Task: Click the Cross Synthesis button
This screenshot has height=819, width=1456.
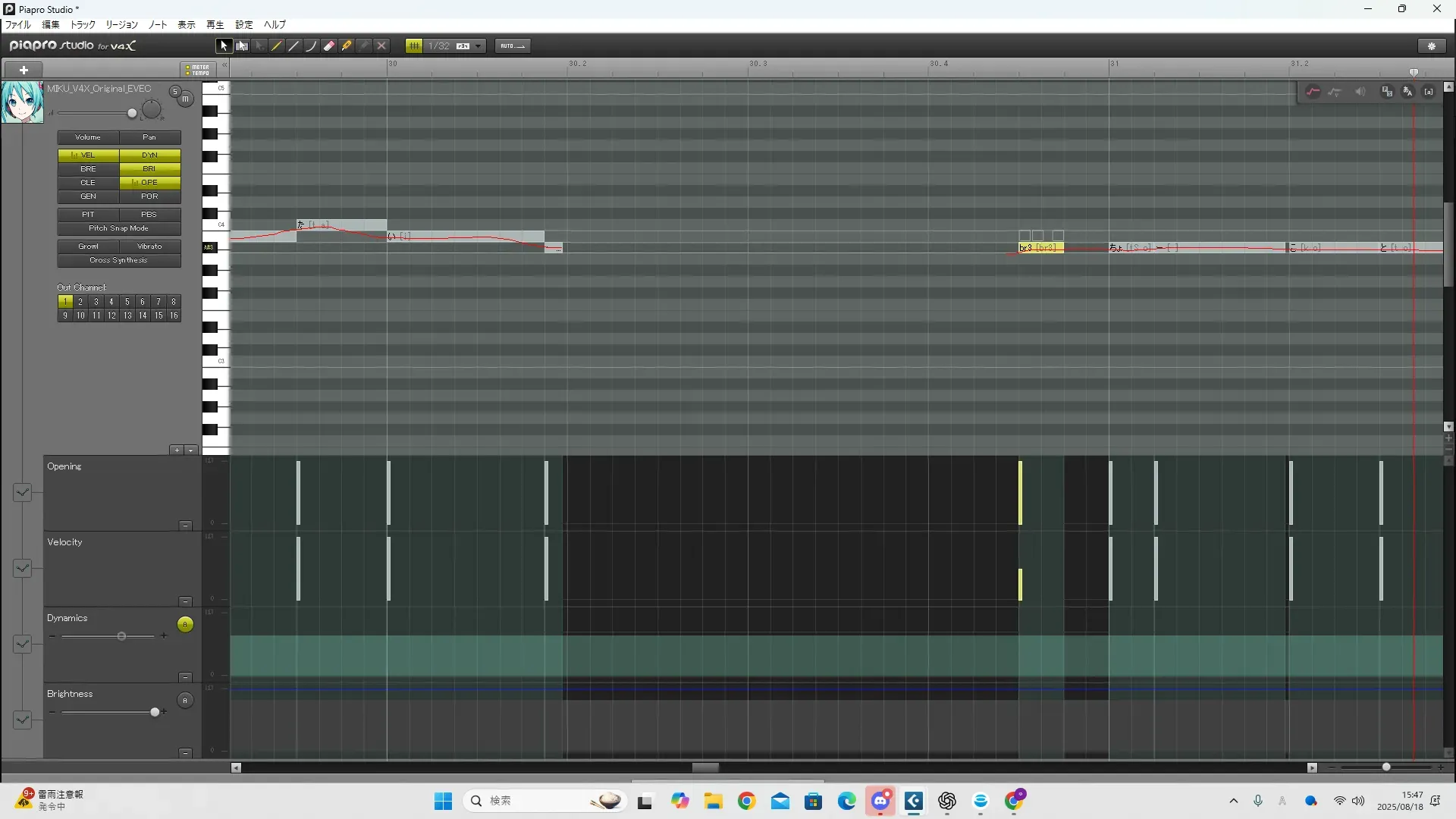Action: click(119, 260)
